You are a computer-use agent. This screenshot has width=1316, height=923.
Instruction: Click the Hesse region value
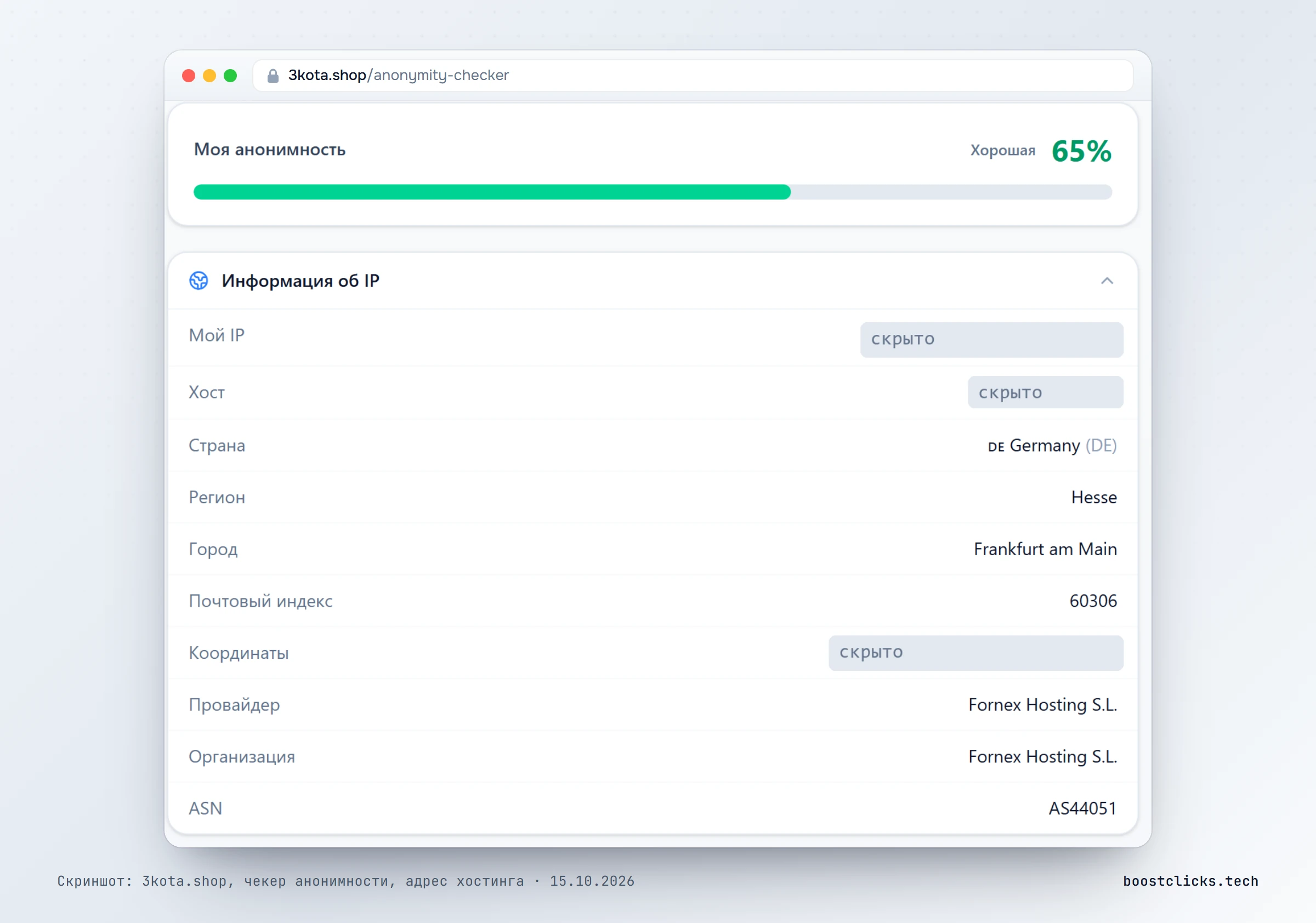click(1094, 497)
